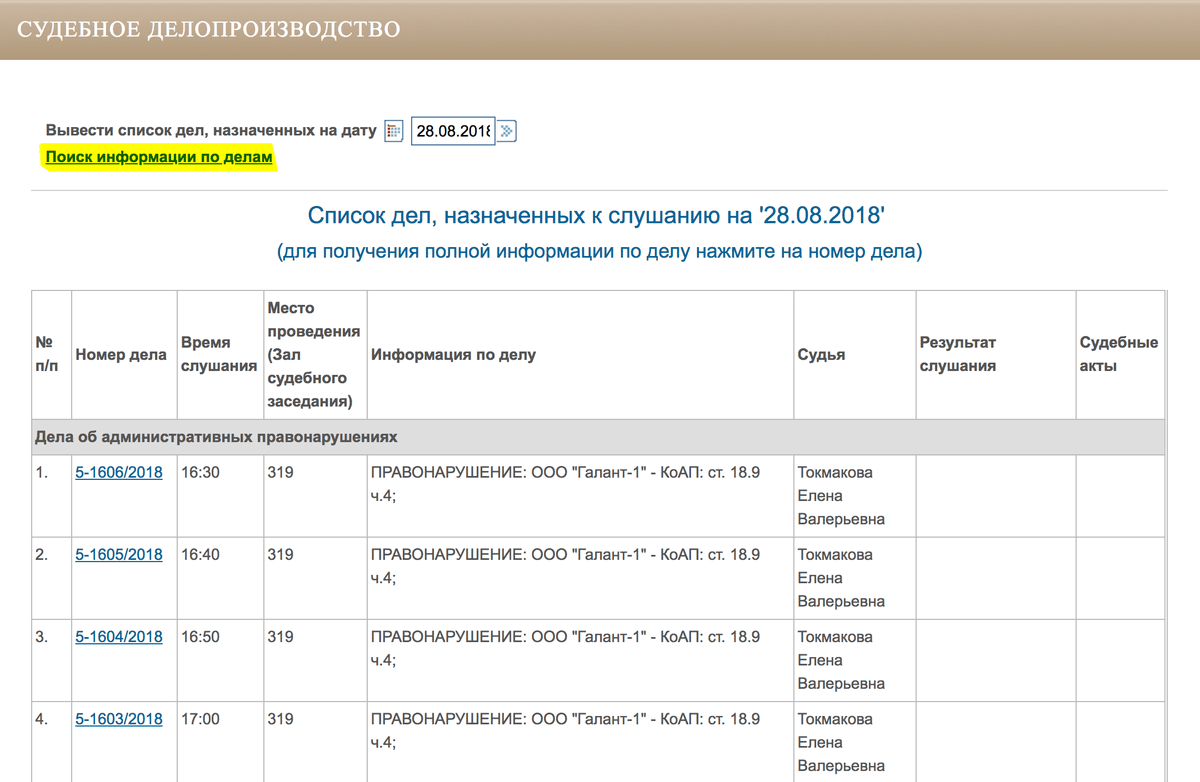Open case 5-1605/2018
This screenshot has height=782, width=1200.
pyautogui.click(x=119, y=554)
